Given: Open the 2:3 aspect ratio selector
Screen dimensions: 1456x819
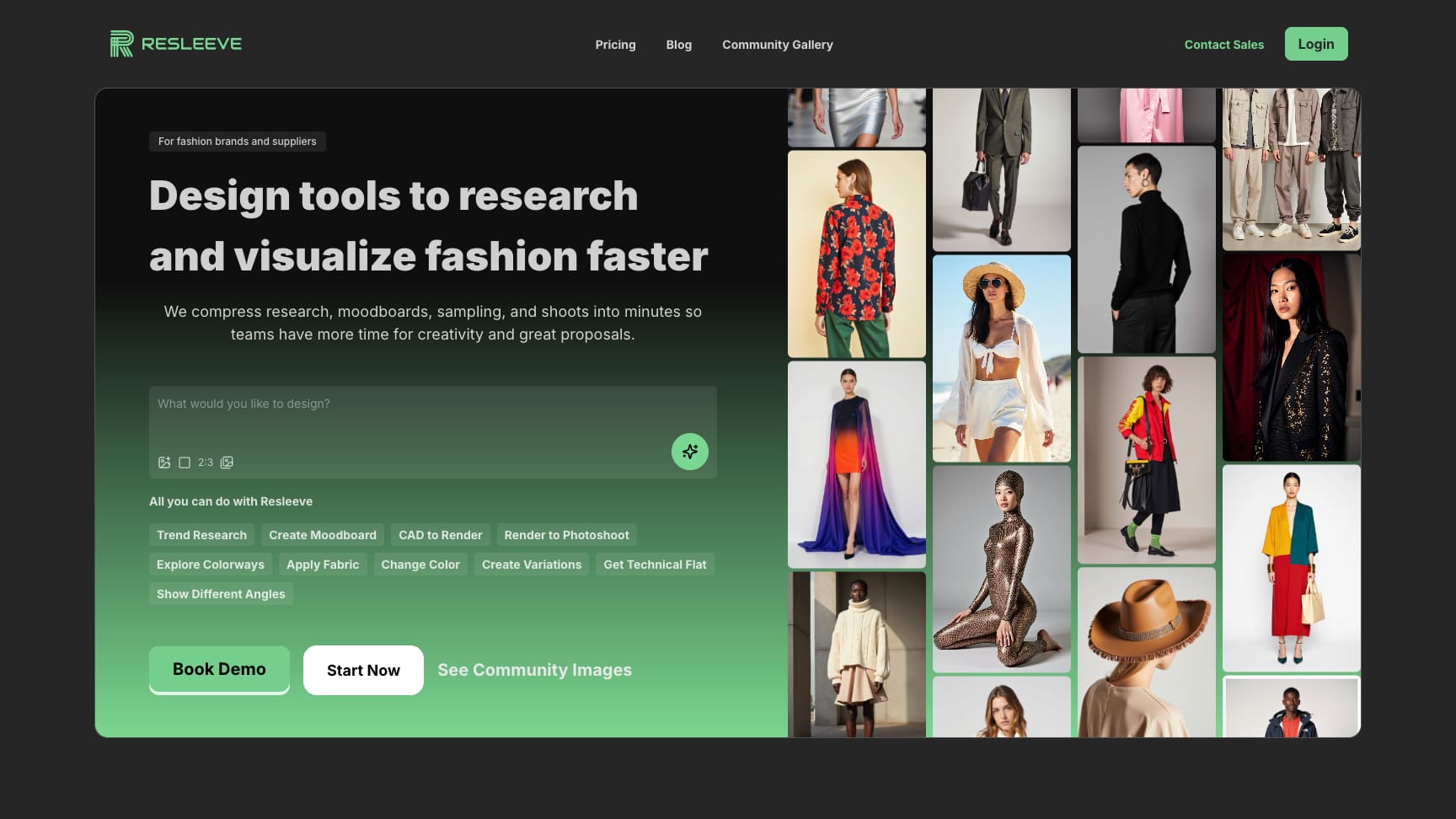Looking at the screenshot, I should [x=196, y=463].
